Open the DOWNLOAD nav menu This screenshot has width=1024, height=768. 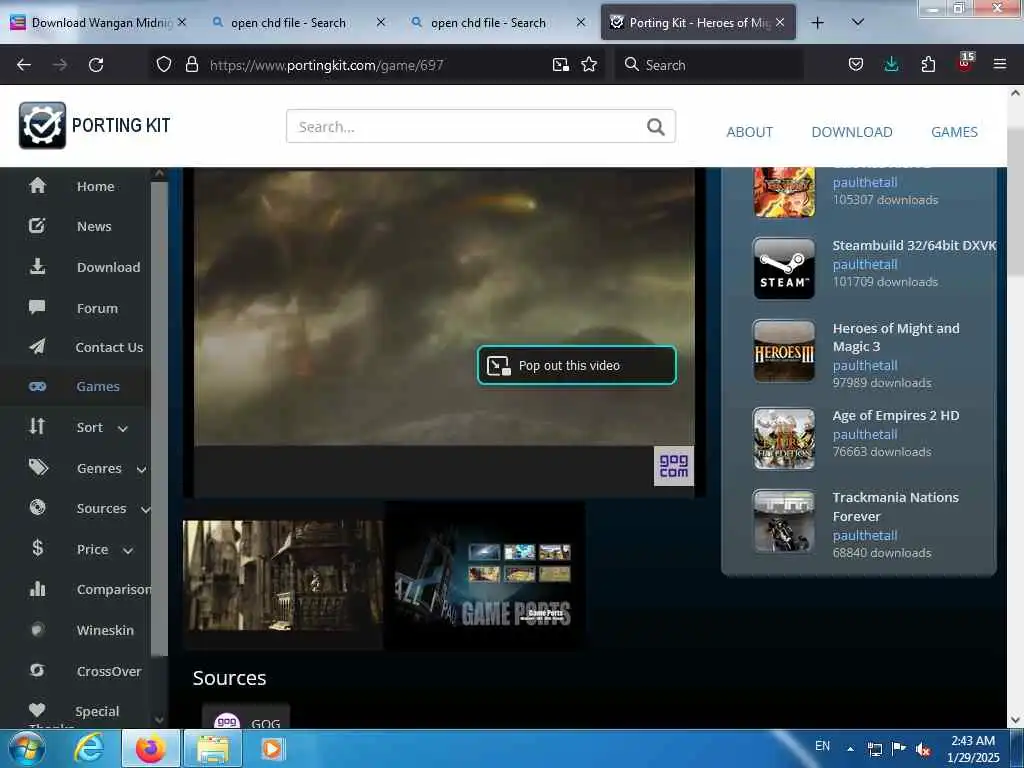(852, 132)
